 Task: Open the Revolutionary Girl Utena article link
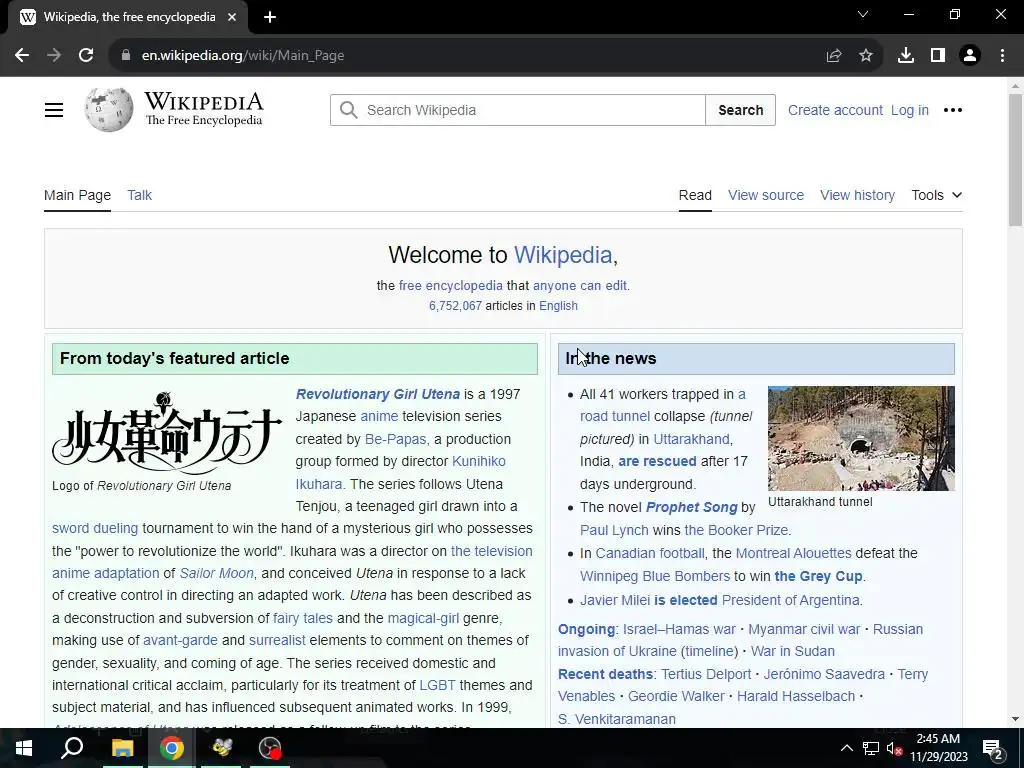click(377, 394)
